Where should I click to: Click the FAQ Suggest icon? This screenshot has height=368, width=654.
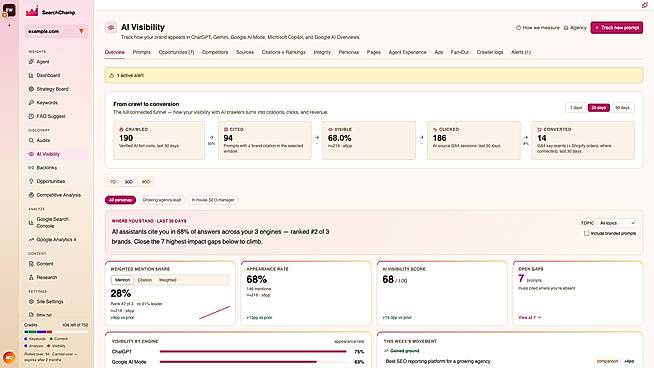31,116
